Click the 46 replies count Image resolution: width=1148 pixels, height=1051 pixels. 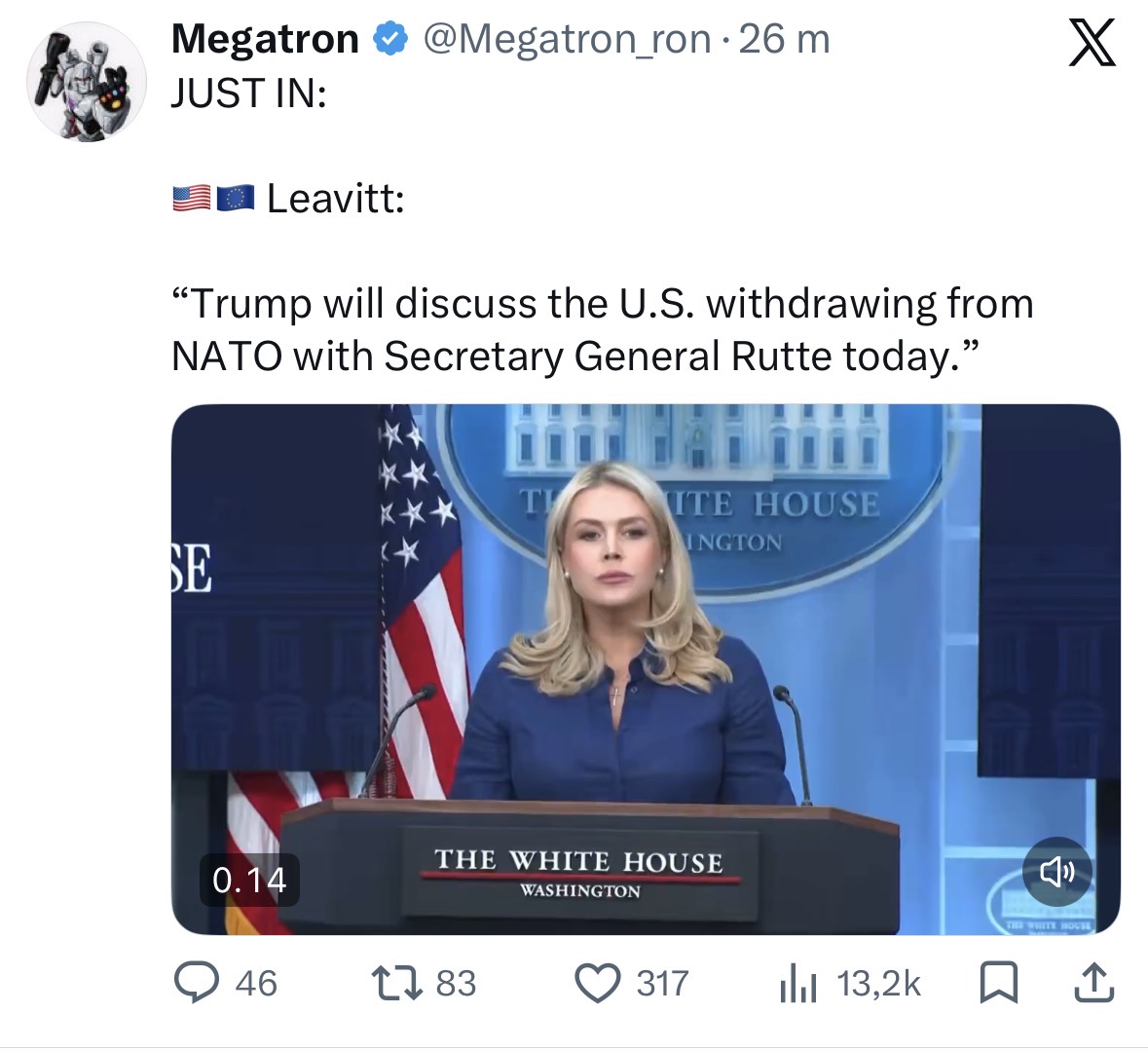pos(256,983)
